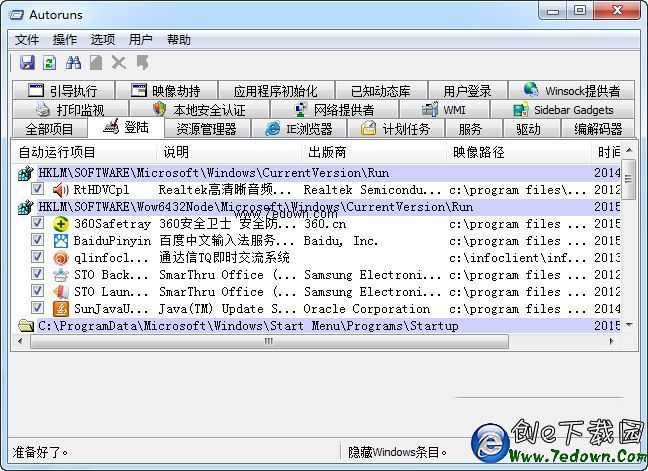648x471 pixels.
Task: Click the vertical scrollbar thumb
Action: coord(629,178)
